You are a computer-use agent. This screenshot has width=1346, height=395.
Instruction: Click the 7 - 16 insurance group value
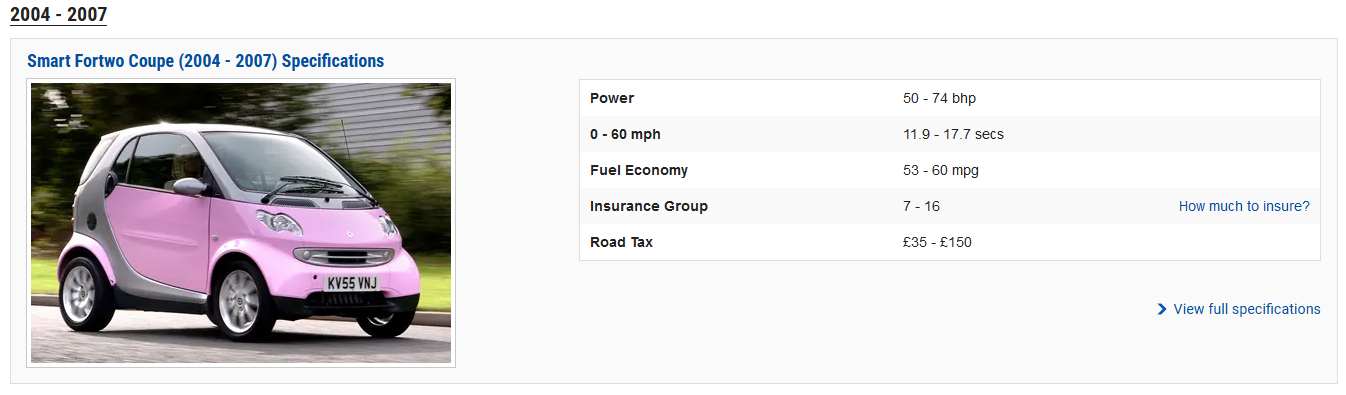click(x=921, y=206)
